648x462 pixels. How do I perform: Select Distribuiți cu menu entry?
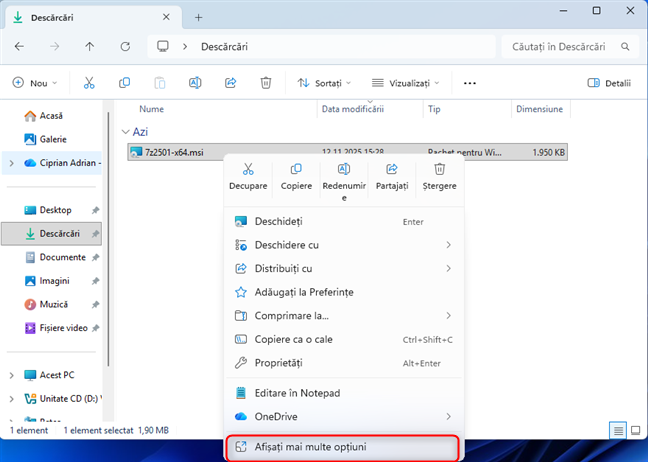[x=343, y=269]
